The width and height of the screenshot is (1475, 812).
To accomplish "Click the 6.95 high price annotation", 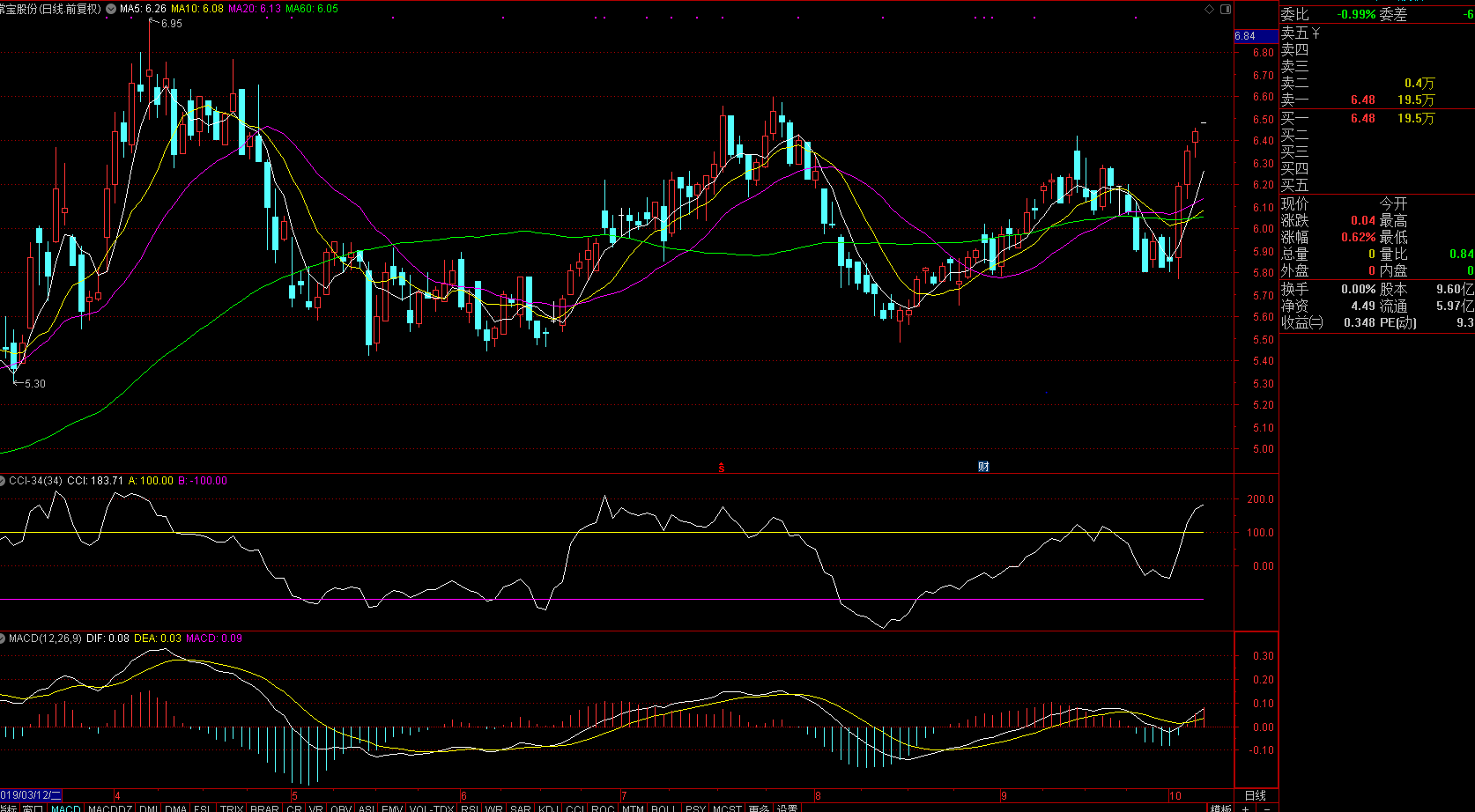I will click(x=172, y=24).
